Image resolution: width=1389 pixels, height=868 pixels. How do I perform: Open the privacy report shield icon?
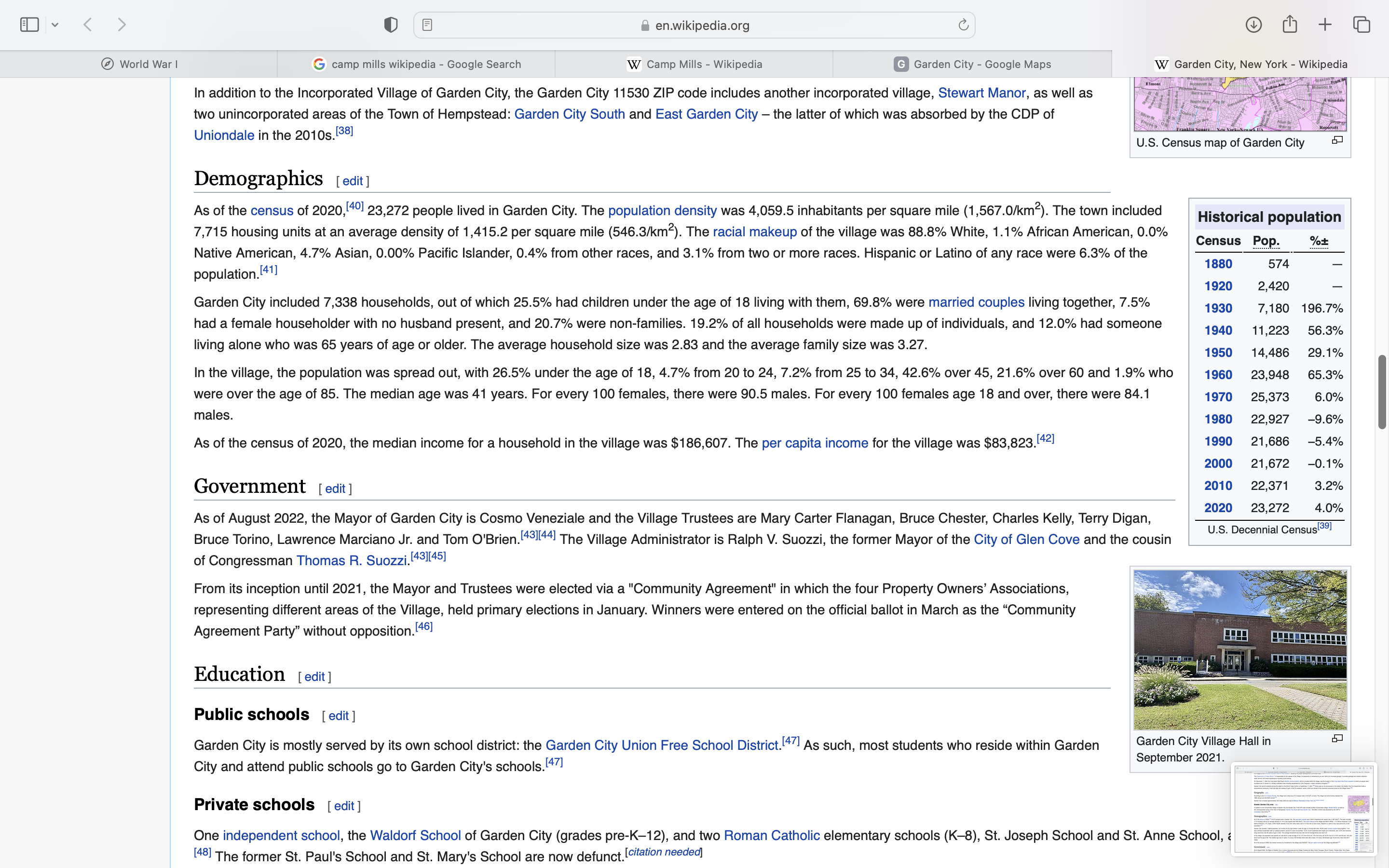pos(391,25)
